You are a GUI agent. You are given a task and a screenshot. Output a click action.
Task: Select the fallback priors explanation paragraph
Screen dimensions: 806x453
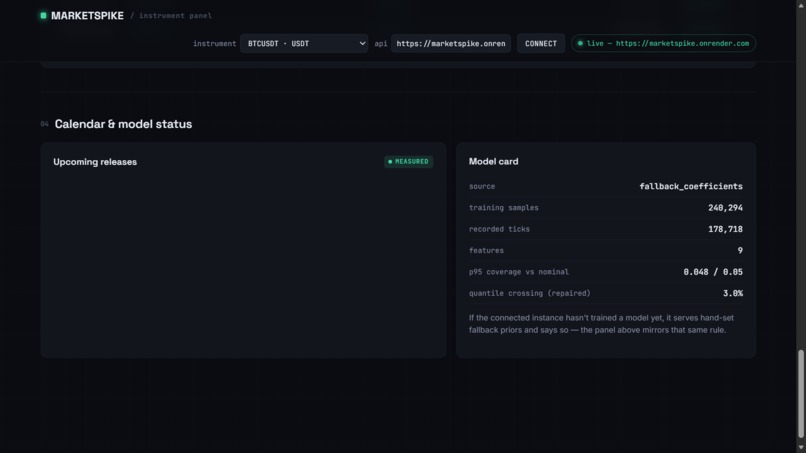(x=601, y=324)
